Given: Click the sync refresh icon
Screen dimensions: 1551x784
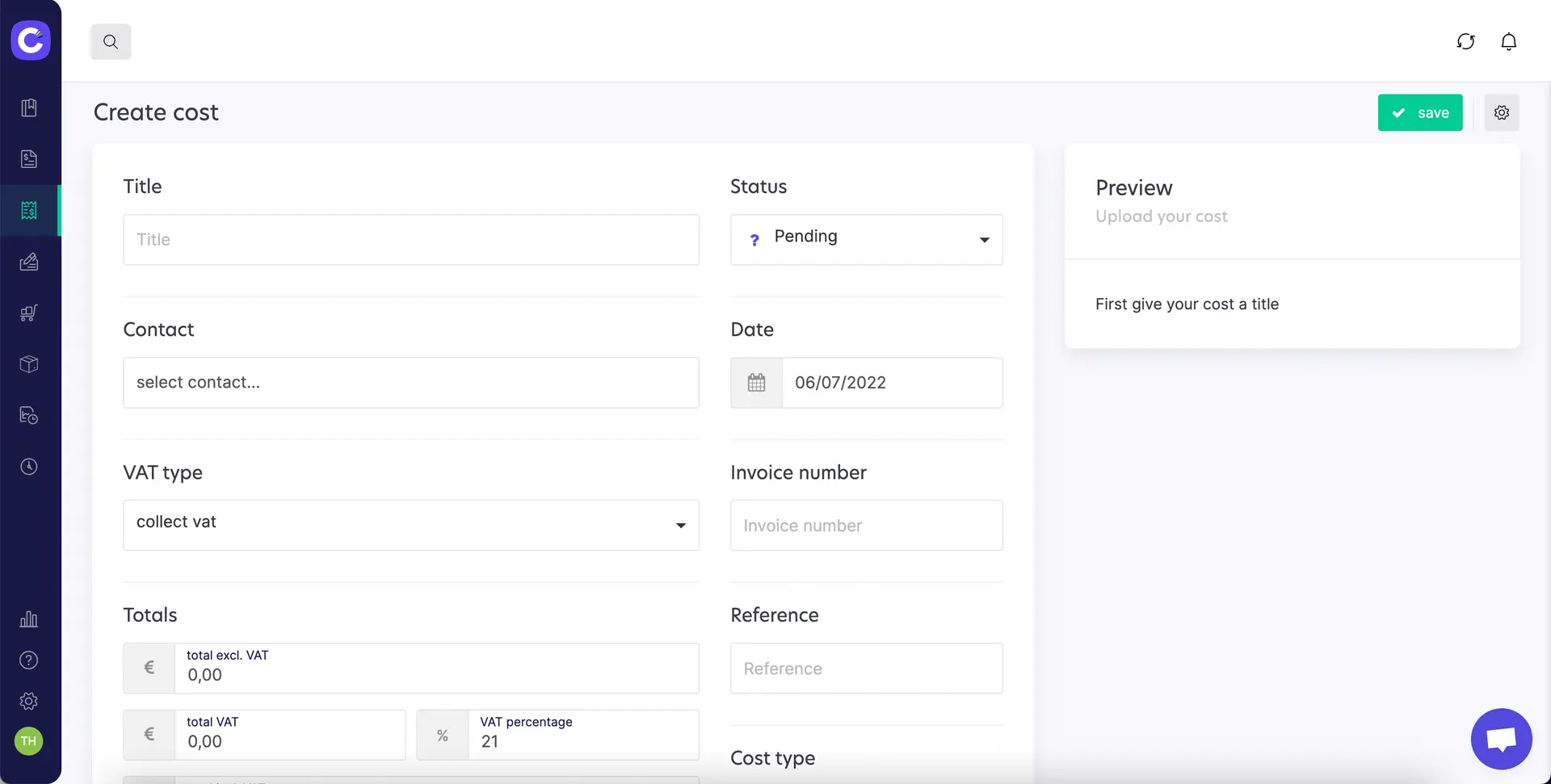Looking at the screenshot, I should click(1465, 42).
